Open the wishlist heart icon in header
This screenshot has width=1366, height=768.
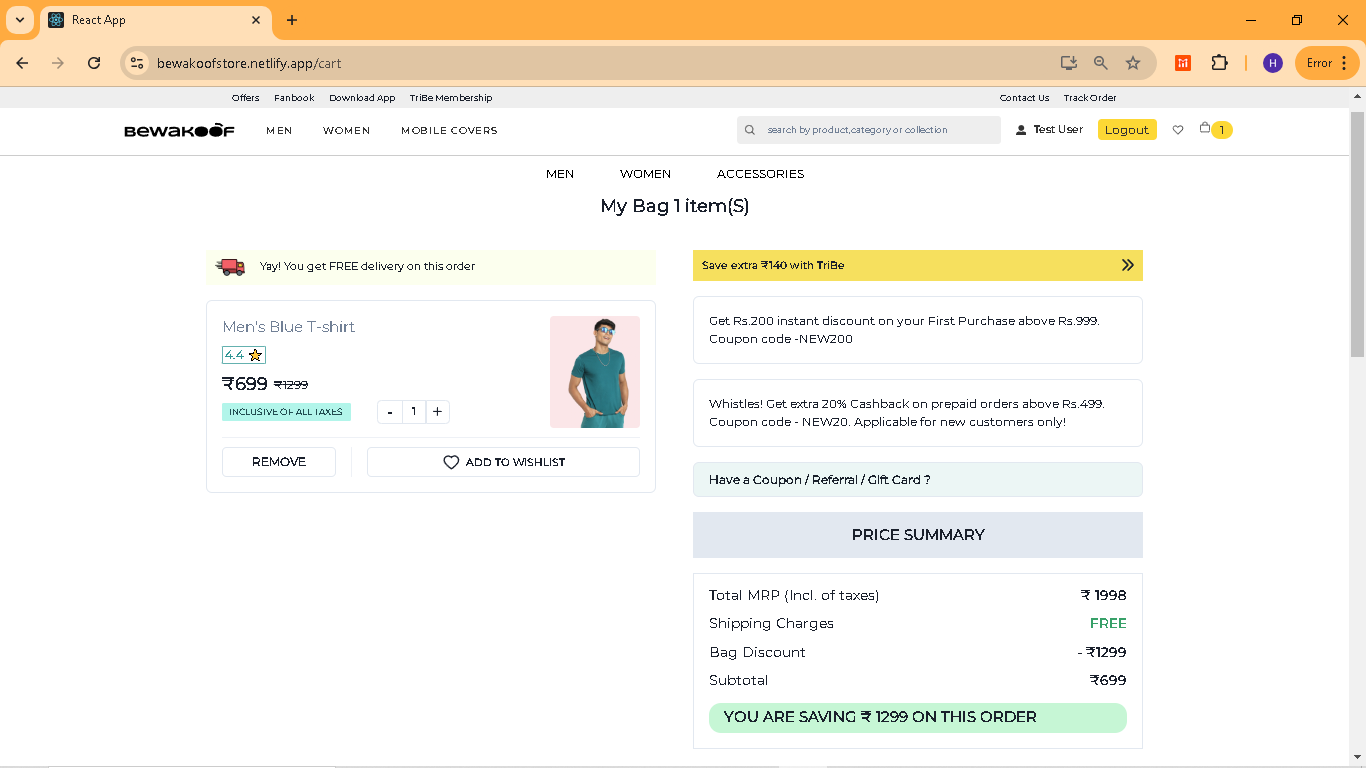click(1178, 130)
